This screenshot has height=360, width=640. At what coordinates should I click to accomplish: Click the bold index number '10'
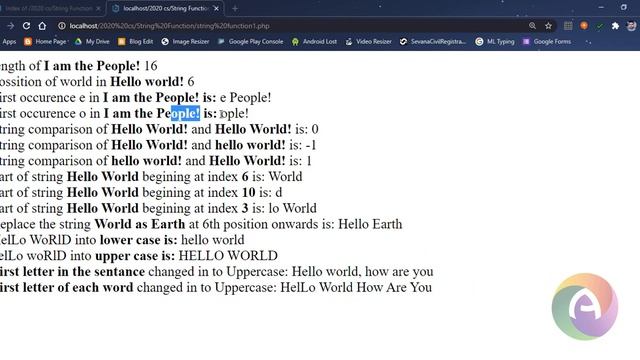click(249, 192)
